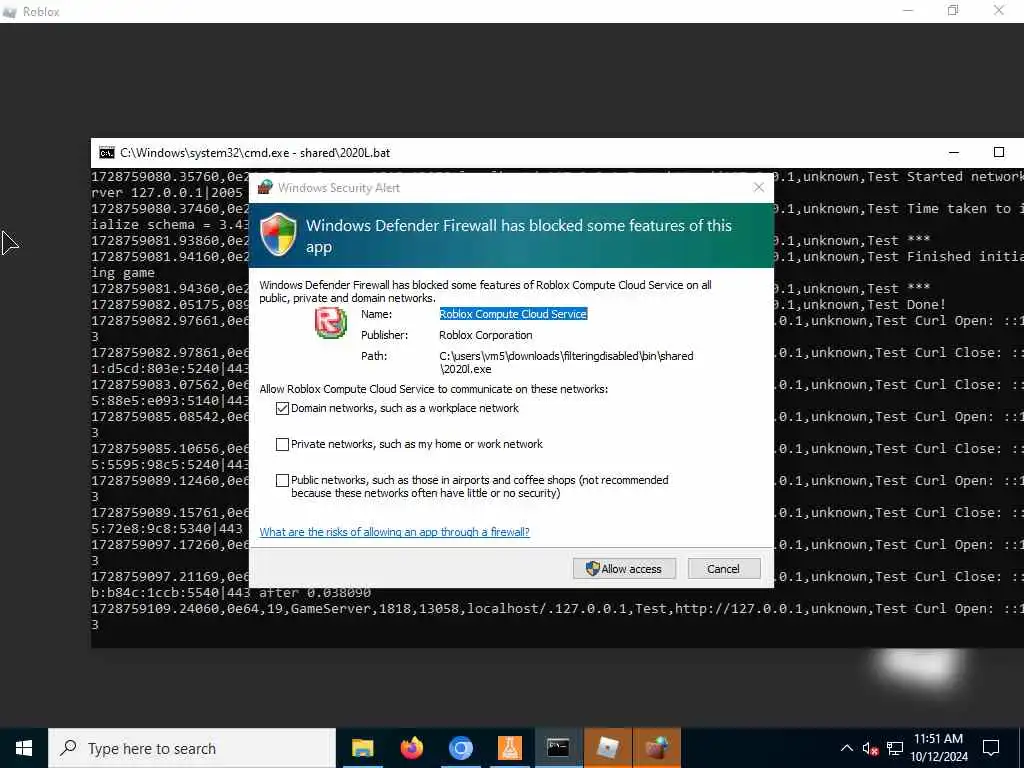Image resolution: width=1024 pixels, height=768 pixels.
Task: Click the path text ending 2020l.exe
Action: [566, 362]
